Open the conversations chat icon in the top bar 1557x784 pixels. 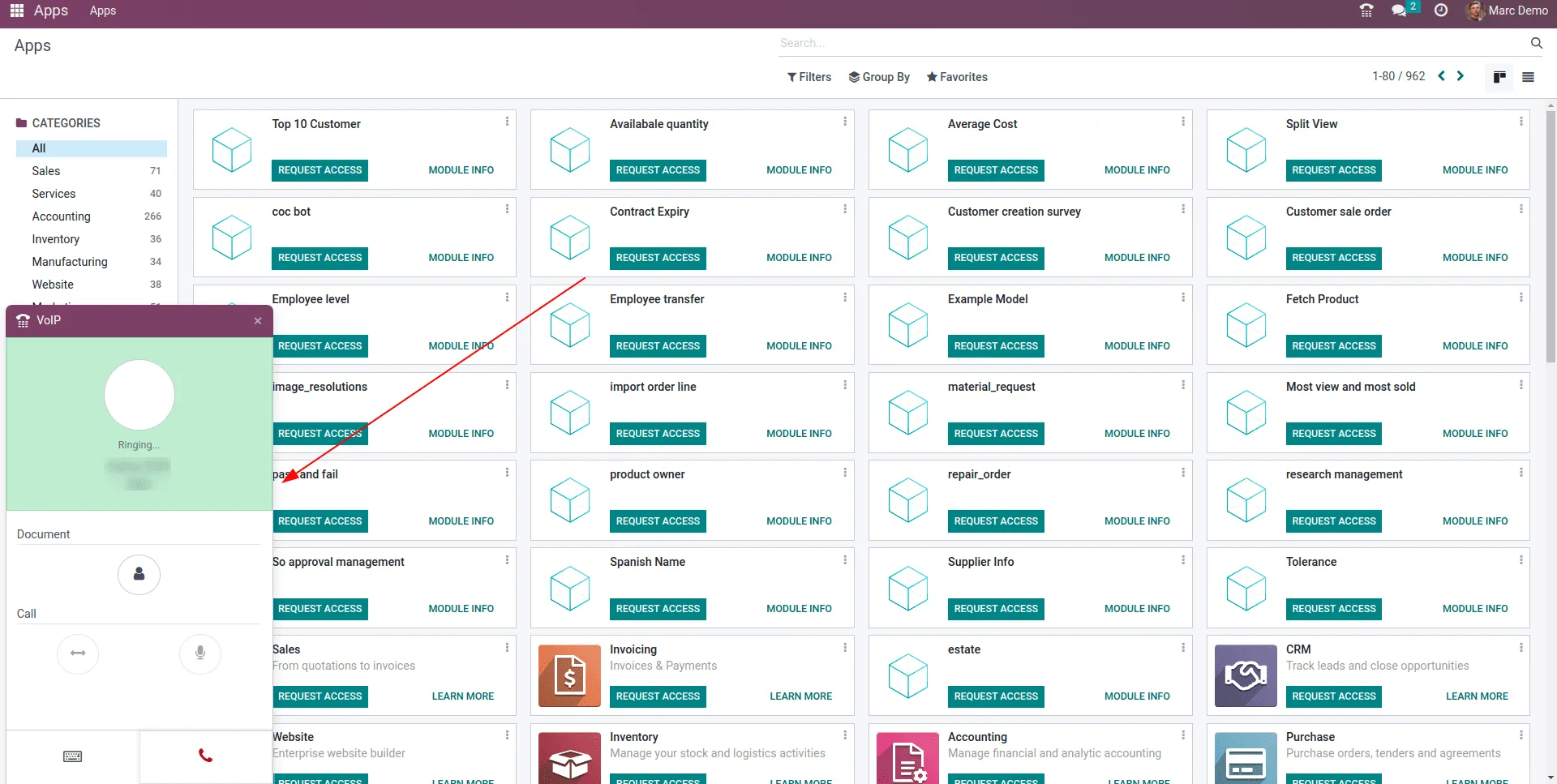tap(1399, 11)
